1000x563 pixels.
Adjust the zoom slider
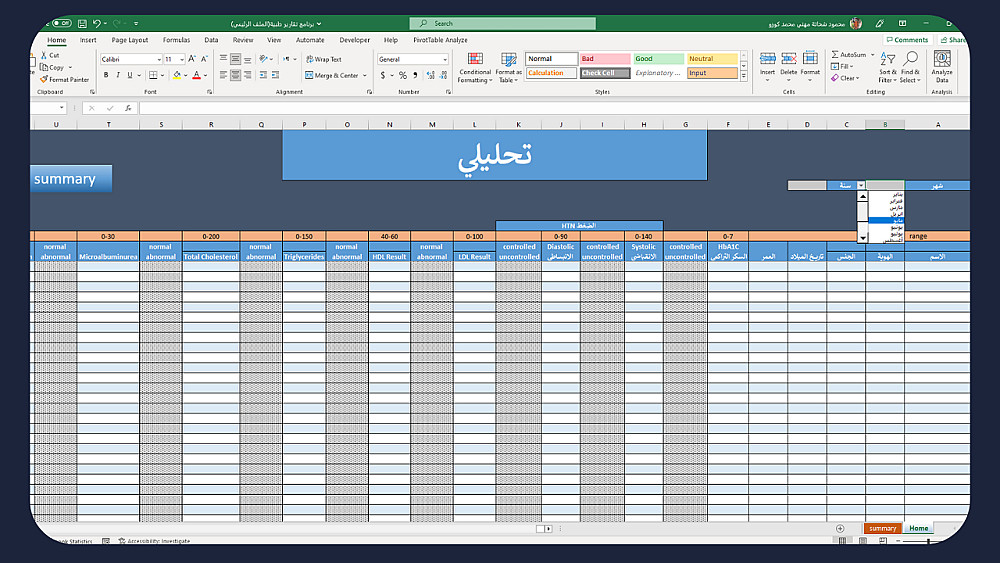[928, 541]
